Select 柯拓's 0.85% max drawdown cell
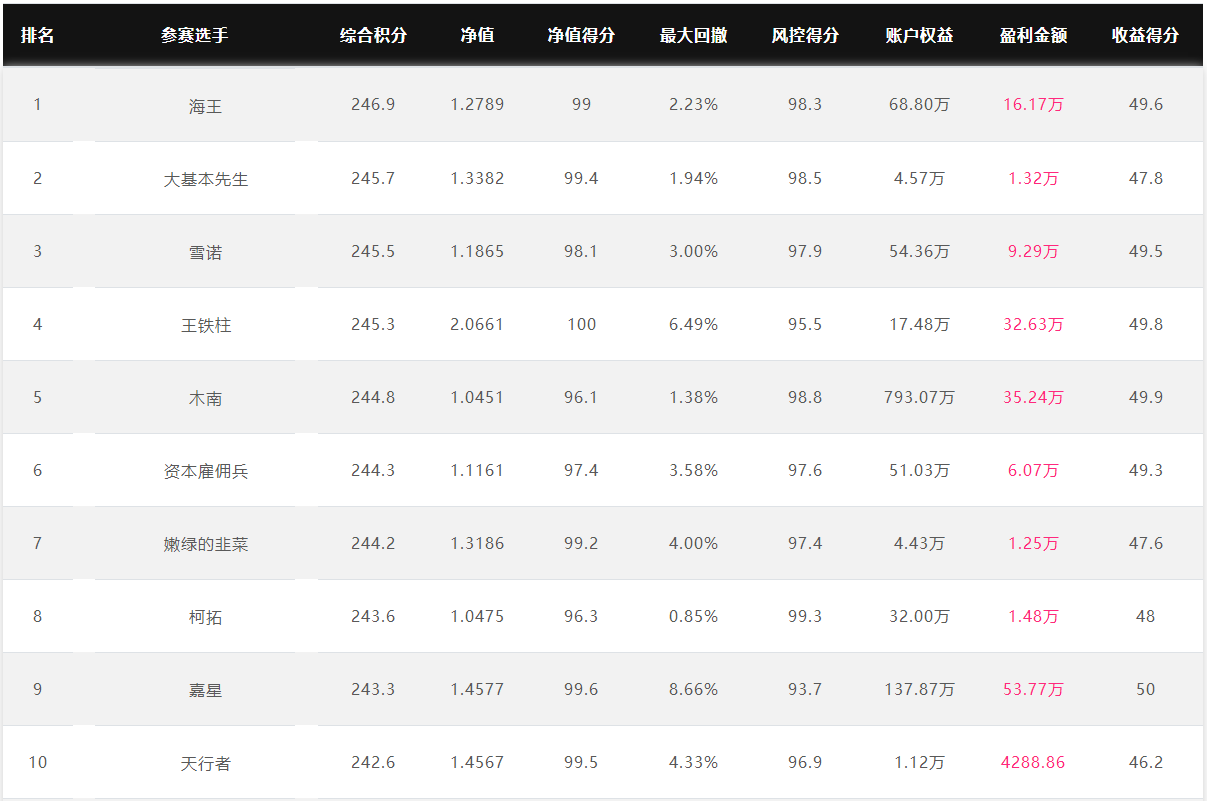 tap(693, 616)
